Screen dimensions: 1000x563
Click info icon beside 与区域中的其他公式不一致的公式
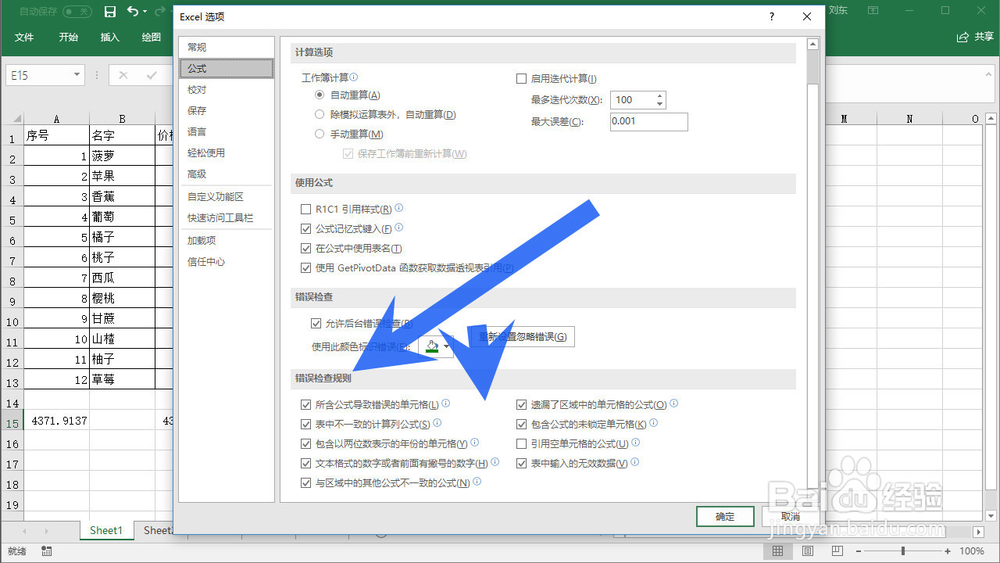[x=477, y=482]
